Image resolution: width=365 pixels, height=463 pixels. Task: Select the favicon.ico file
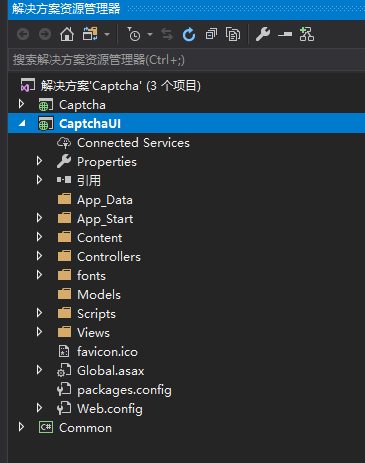tap(107, 352)
